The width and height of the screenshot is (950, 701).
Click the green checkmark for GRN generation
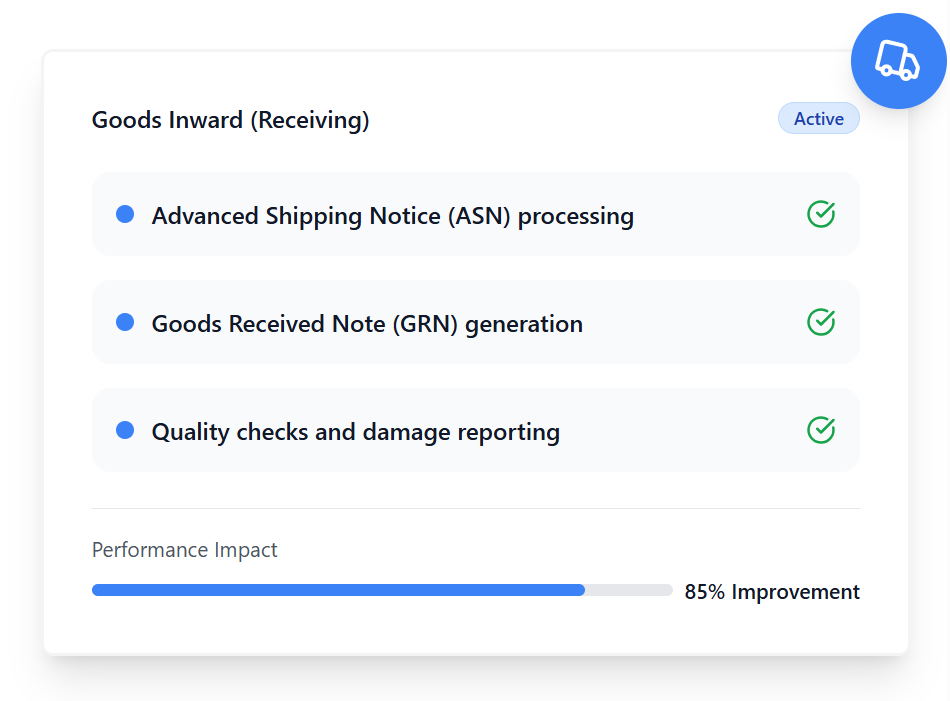tap(821, 322)
